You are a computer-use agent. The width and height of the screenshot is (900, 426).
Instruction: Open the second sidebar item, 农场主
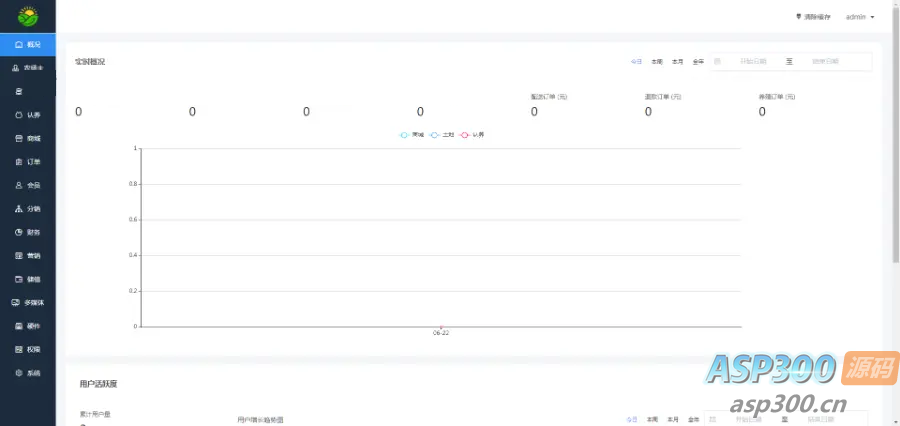pos(28,68)
